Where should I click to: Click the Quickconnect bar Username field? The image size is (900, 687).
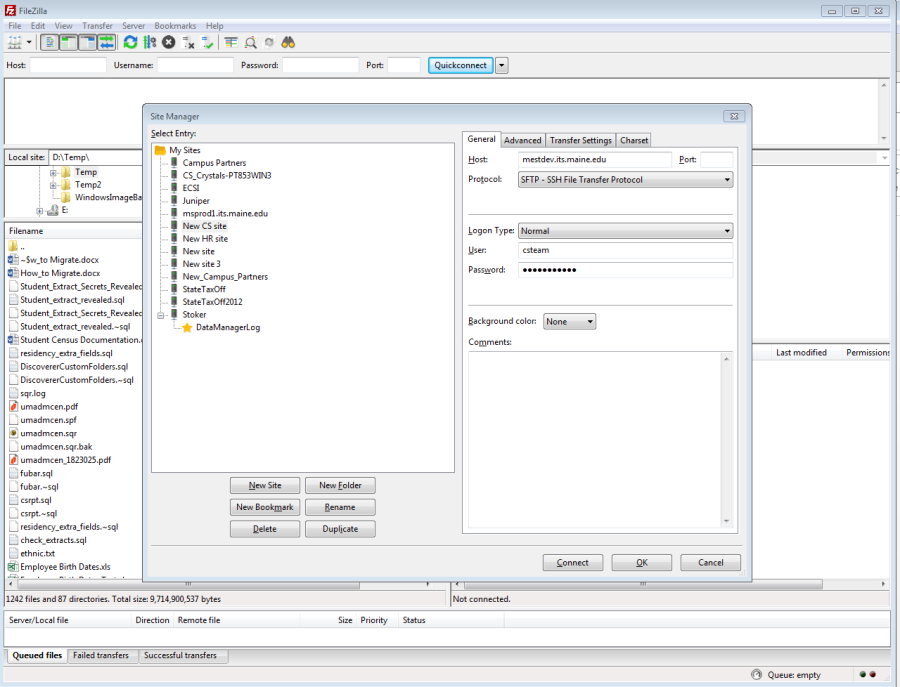(x=195, y=65)
